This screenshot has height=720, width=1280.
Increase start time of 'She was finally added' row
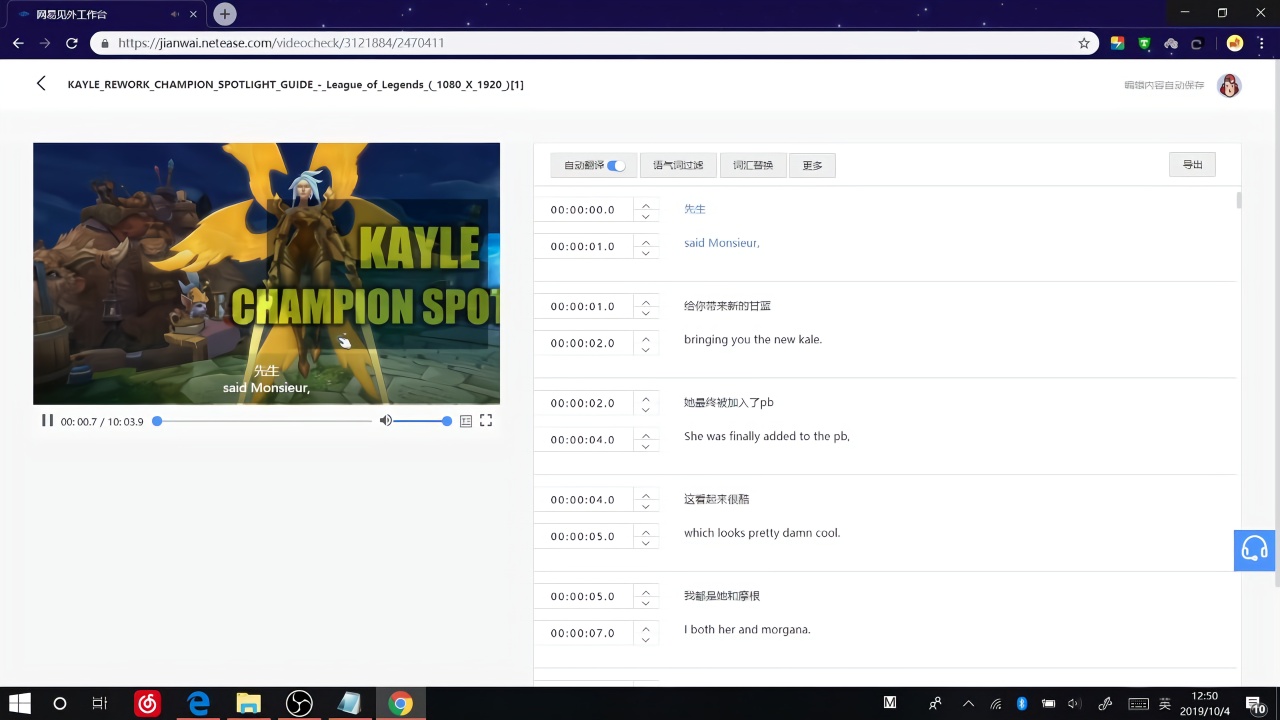[646, 398]
